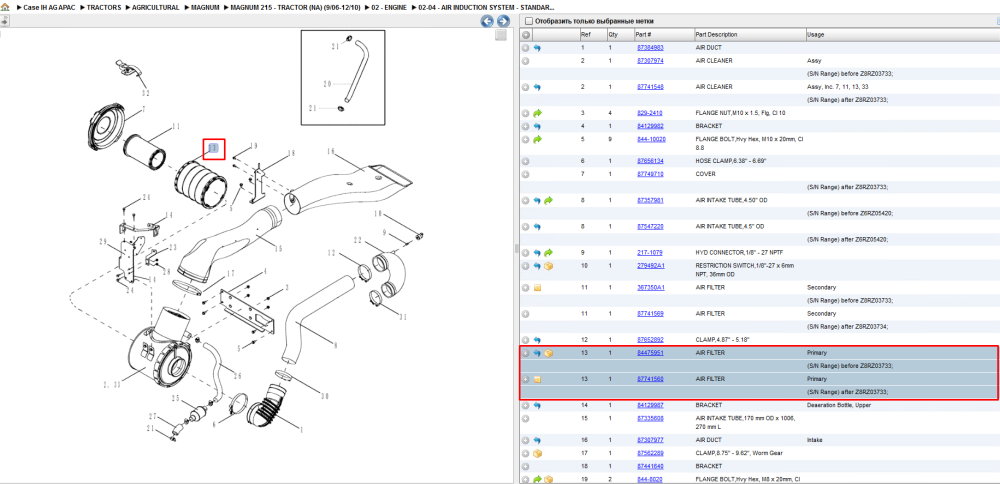This screenshot has width=1000, height=484.
Task: Enable 'Отобразить только выбранные метки' checkbox
Action: 528,21
